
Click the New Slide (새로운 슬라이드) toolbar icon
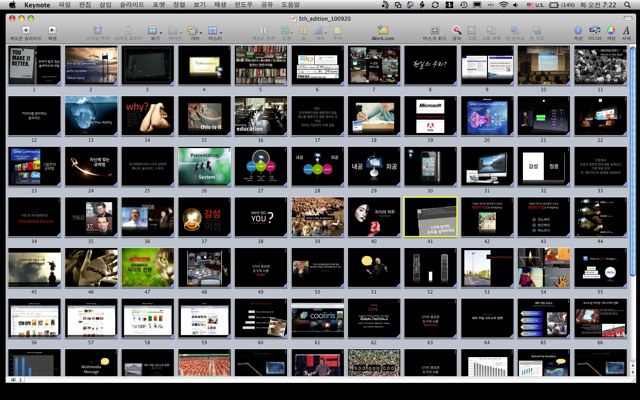(x=26, y=30)
